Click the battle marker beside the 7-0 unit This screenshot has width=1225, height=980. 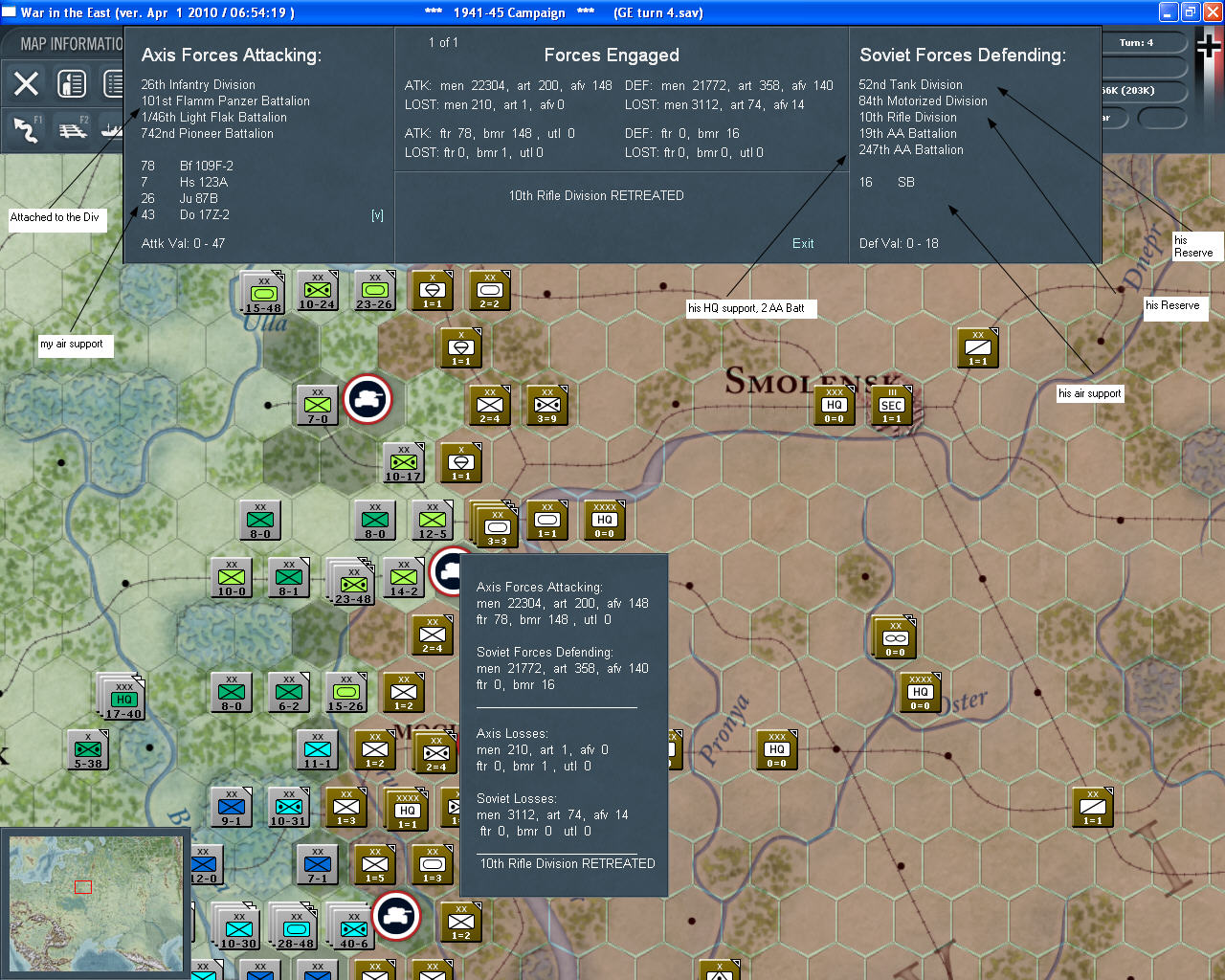[367, 399]
